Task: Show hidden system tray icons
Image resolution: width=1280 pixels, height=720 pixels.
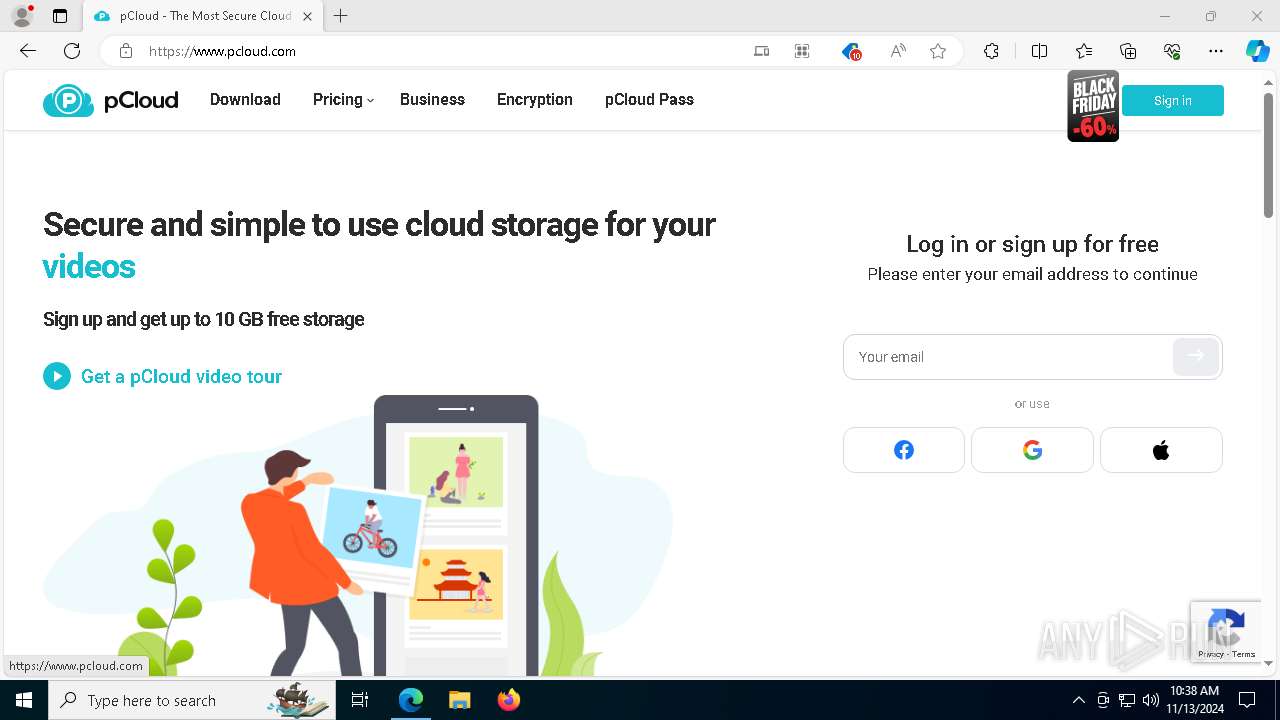Action: [x=1078, y=700]
